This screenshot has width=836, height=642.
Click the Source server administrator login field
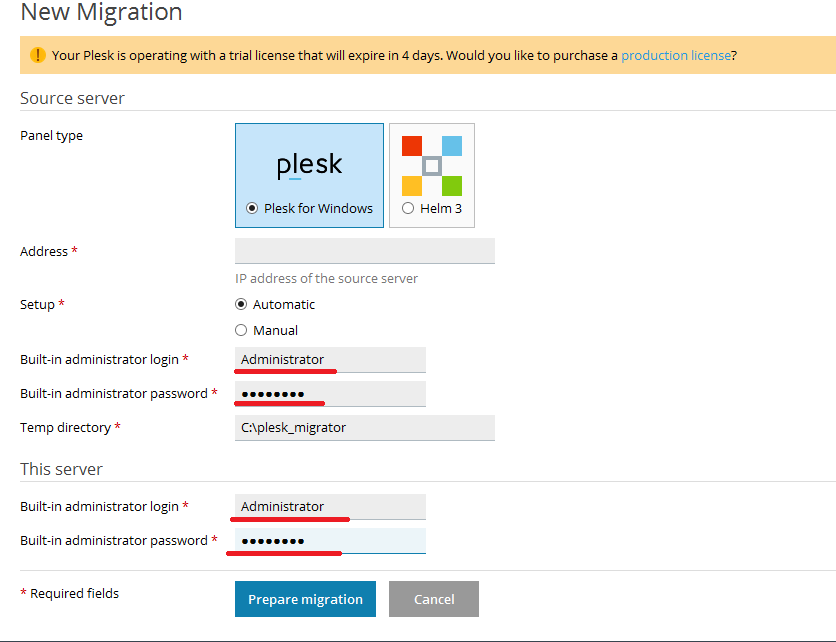[331, 360]
